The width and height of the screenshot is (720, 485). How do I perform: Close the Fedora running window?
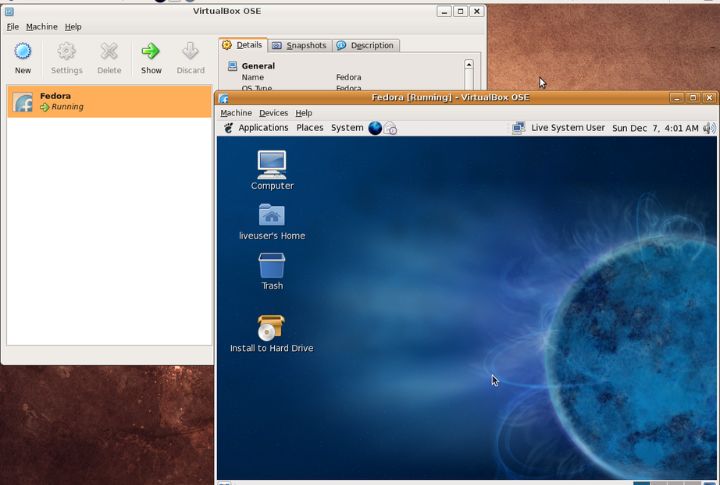click(x=709, y=97)
